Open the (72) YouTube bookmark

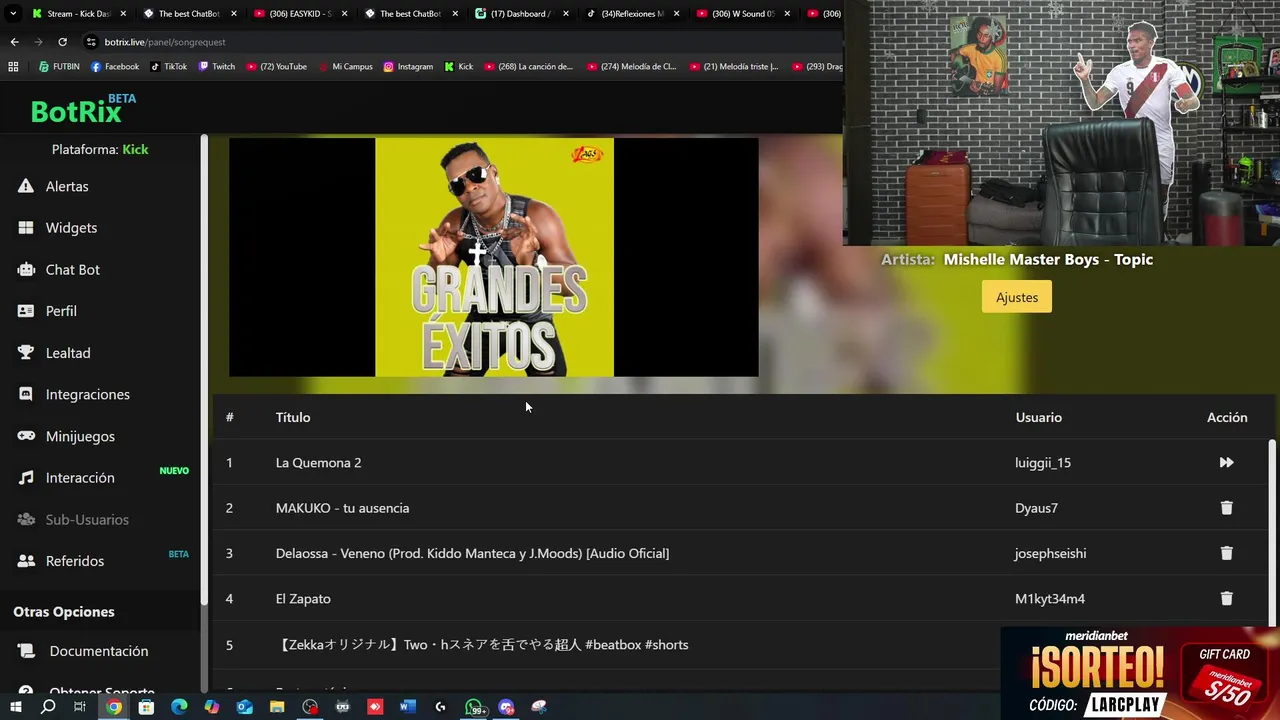(276, 67)
